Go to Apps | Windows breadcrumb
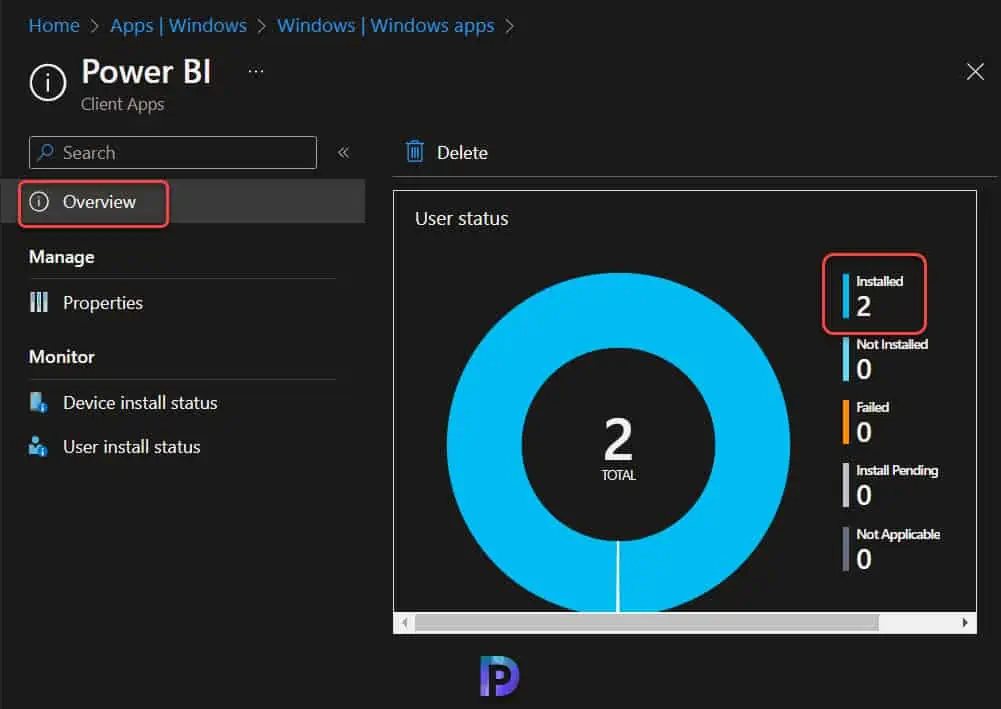This screenshot has width=1001, height=709. pos(178,26)
